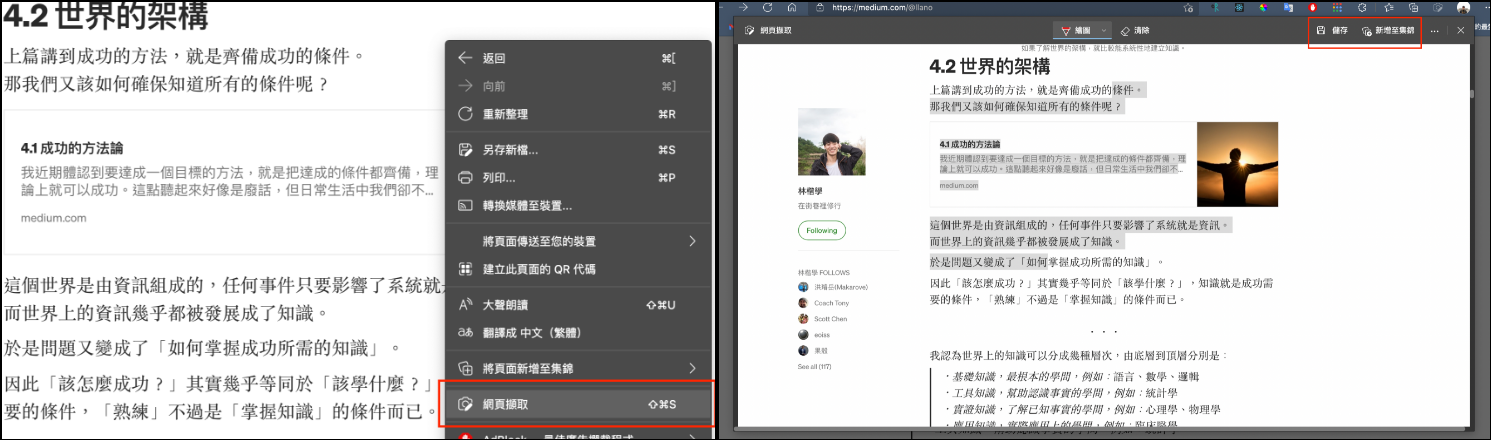
Task: Select the 清除 (Erase) tool
Action: point(1135,31)
